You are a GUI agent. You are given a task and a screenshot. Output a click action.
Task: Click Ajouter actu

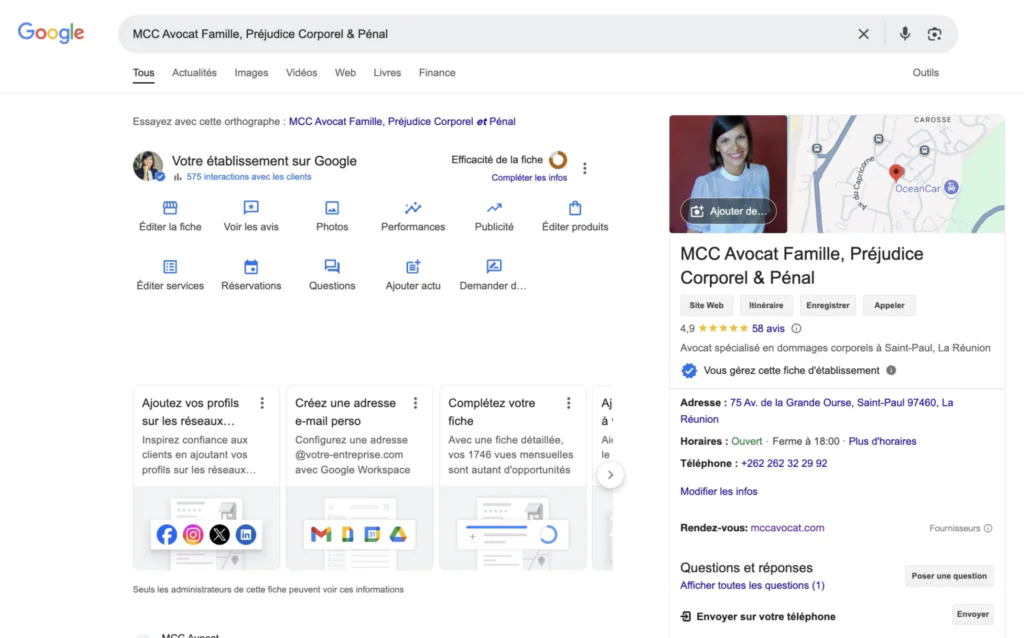(x=413, y=275)
